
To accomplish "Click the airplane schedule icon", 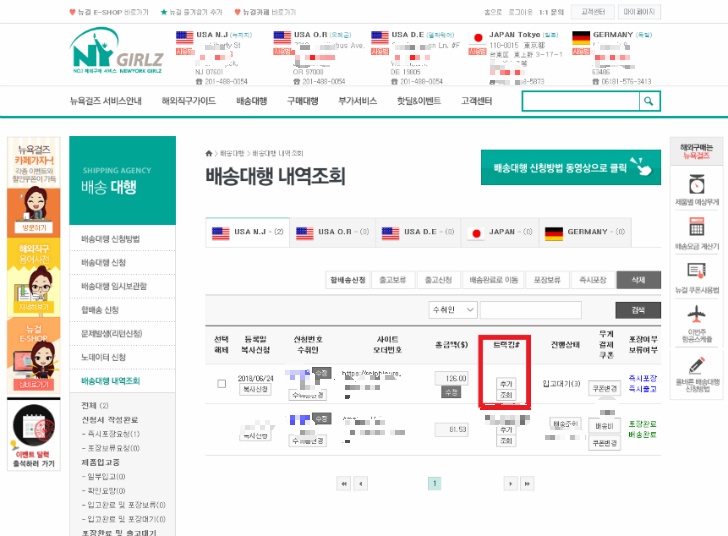I will click(x=696, y=314).
